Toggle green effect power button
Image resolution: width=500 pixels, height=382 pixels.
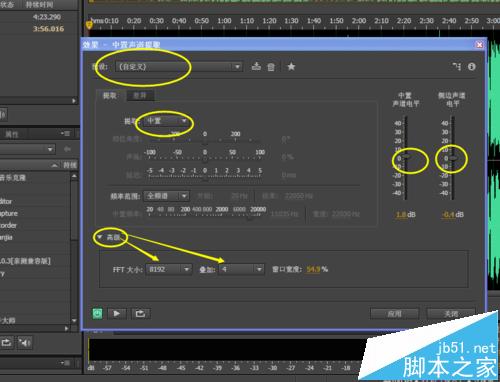(x=97, y=313)
